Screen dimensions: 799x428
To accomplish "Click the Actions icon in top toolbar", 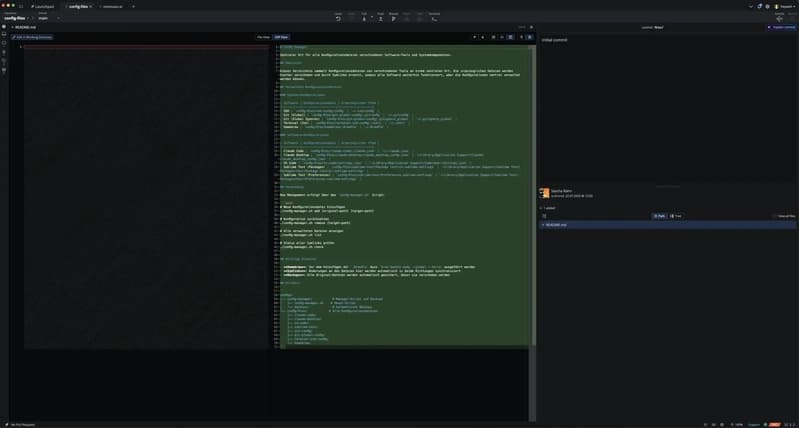I will coord(779,18).
